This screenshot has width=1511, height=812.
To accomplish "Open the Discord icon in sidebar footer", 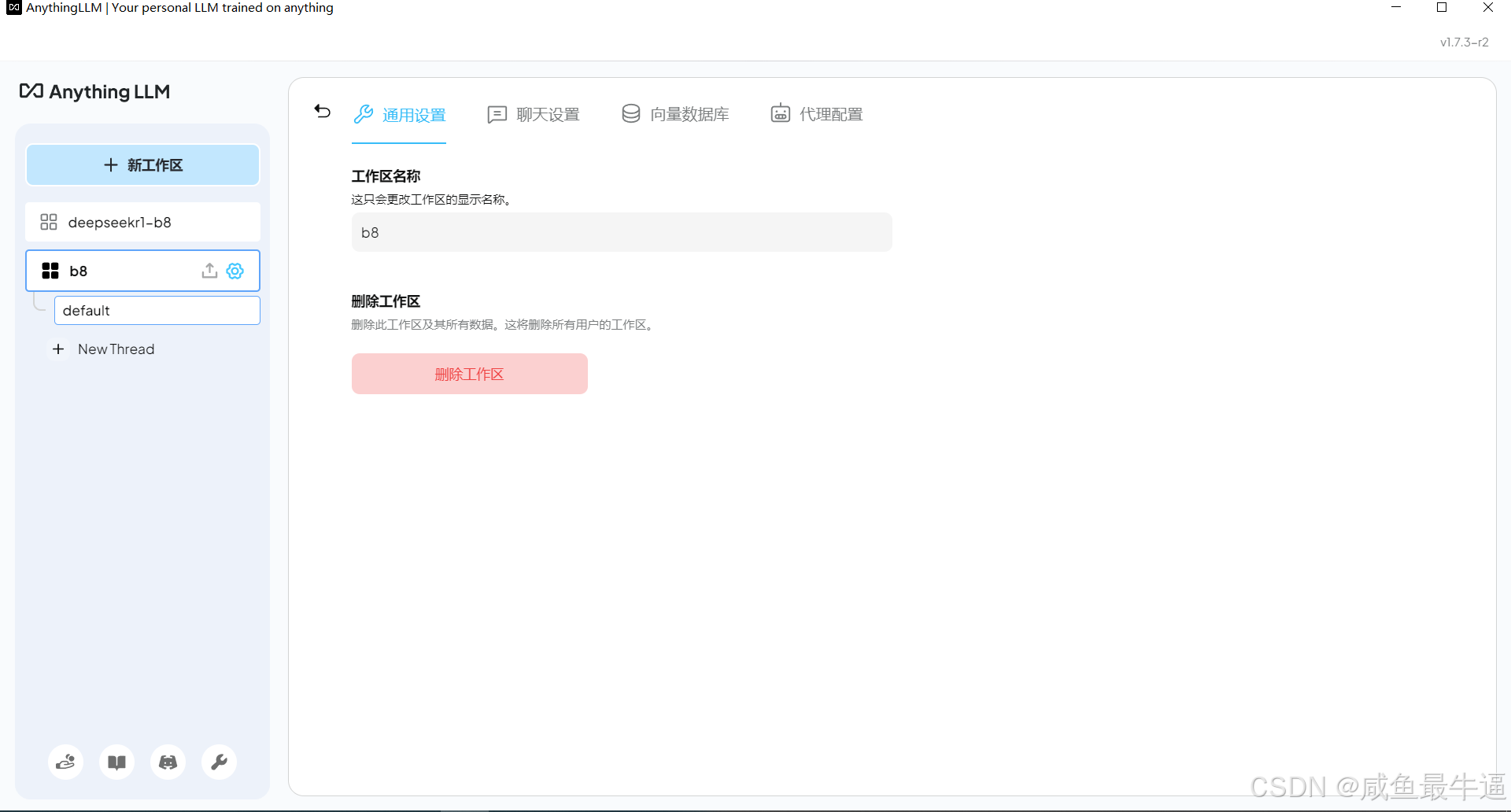I will [x=168, y=762].
